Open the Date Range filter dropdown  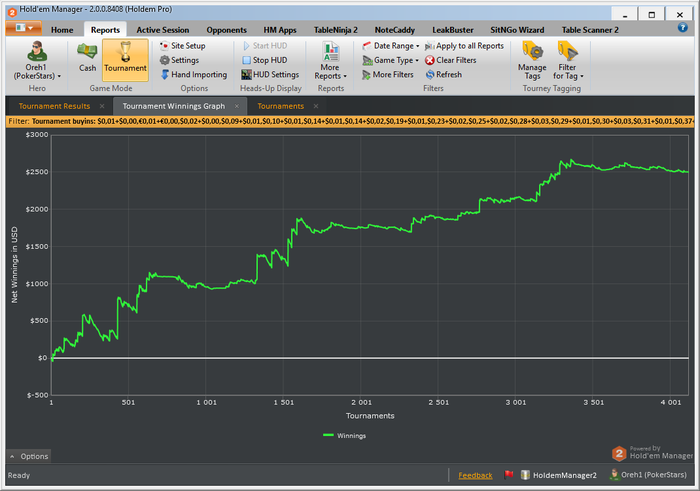[x=391, y=46]
